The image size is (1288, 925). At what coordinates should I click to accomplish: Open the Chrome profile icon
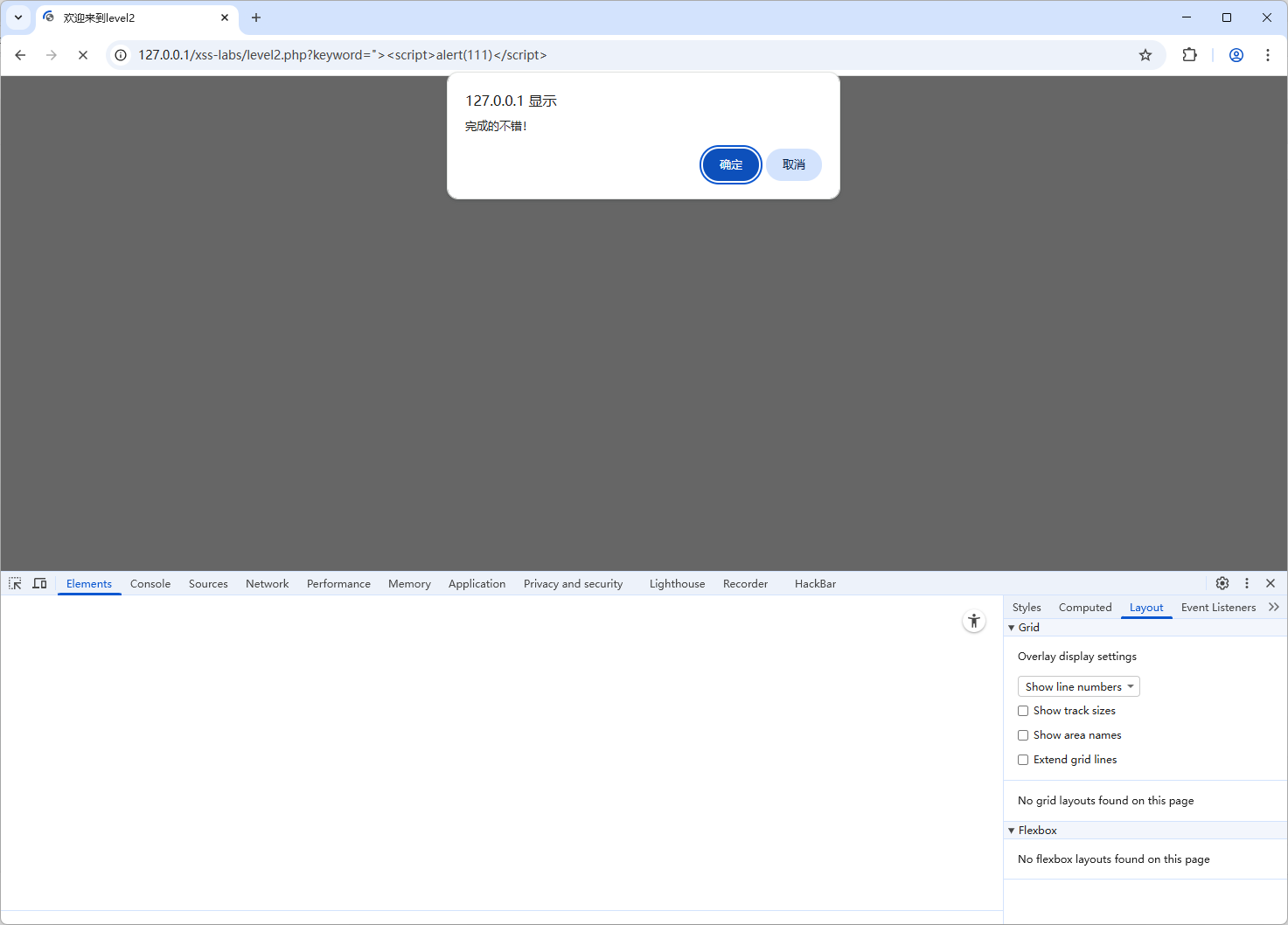coord(1236,55)
